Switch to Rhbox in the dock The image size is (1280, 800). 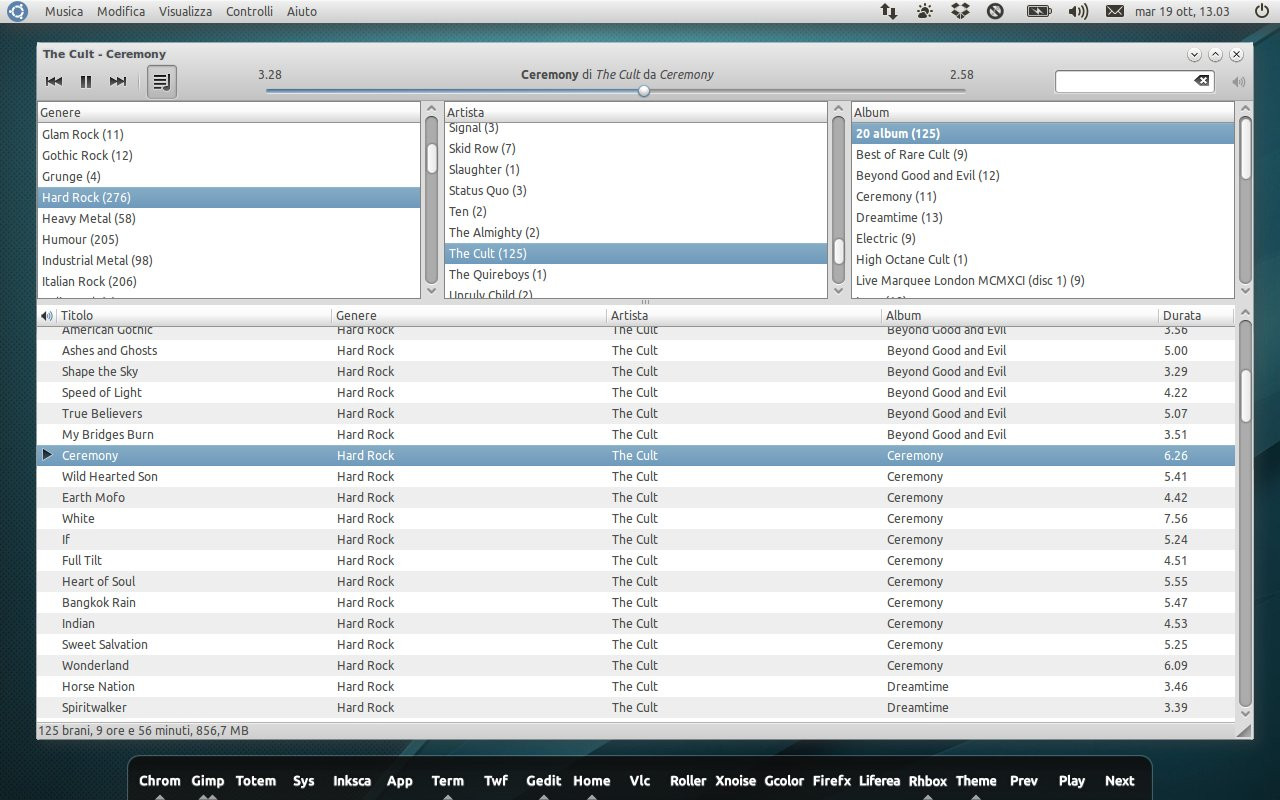tap(928, 781)
